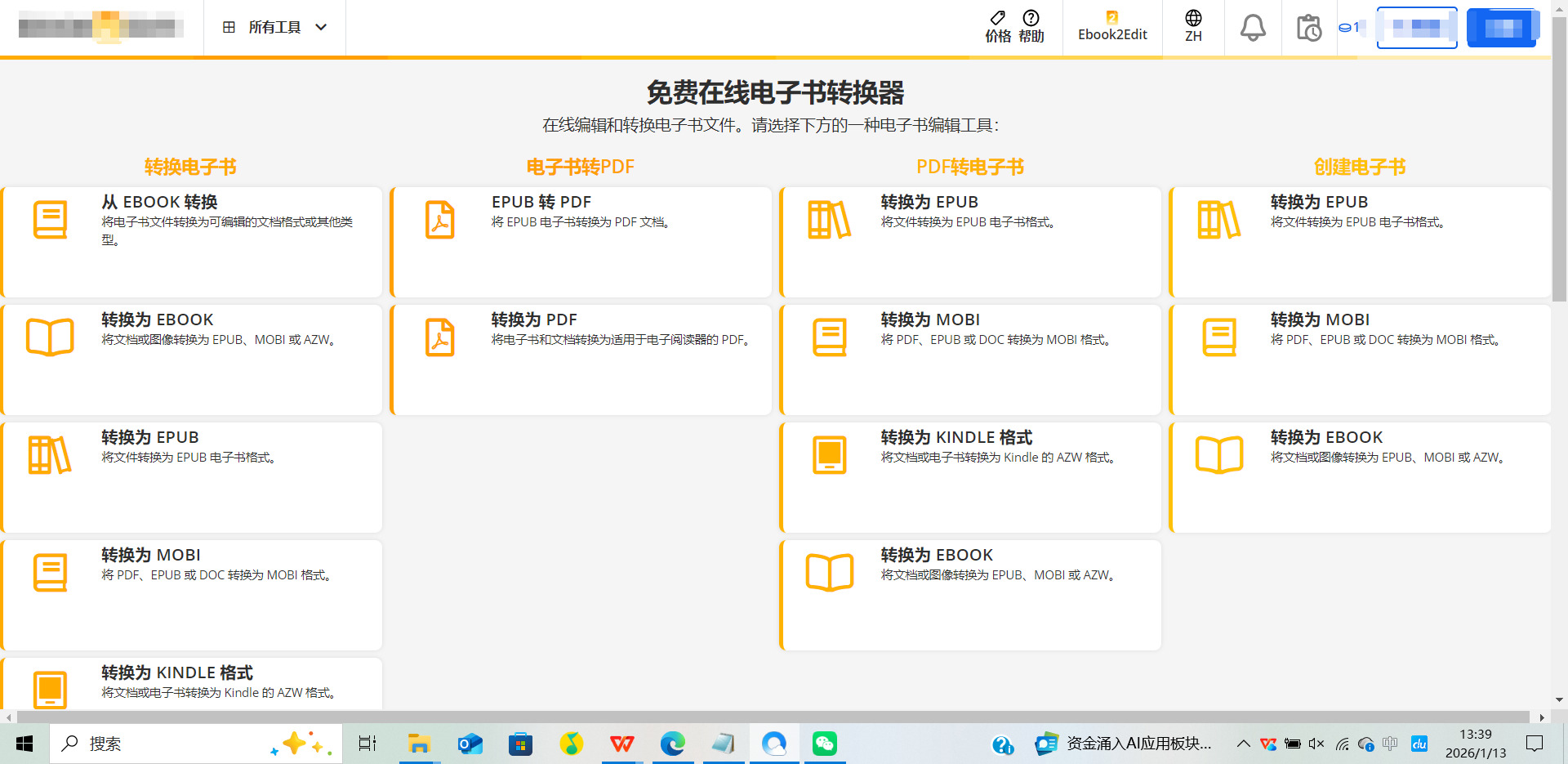1568x764 pixels.
Task: Click open-book icon under 创建电子书
Action: [1218, 454]
